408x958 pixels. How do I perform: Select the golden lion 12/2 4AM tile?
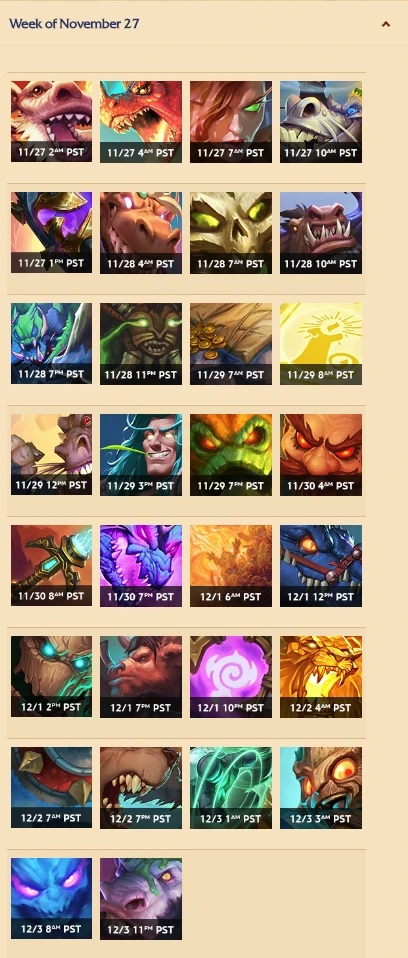[321, 677]
